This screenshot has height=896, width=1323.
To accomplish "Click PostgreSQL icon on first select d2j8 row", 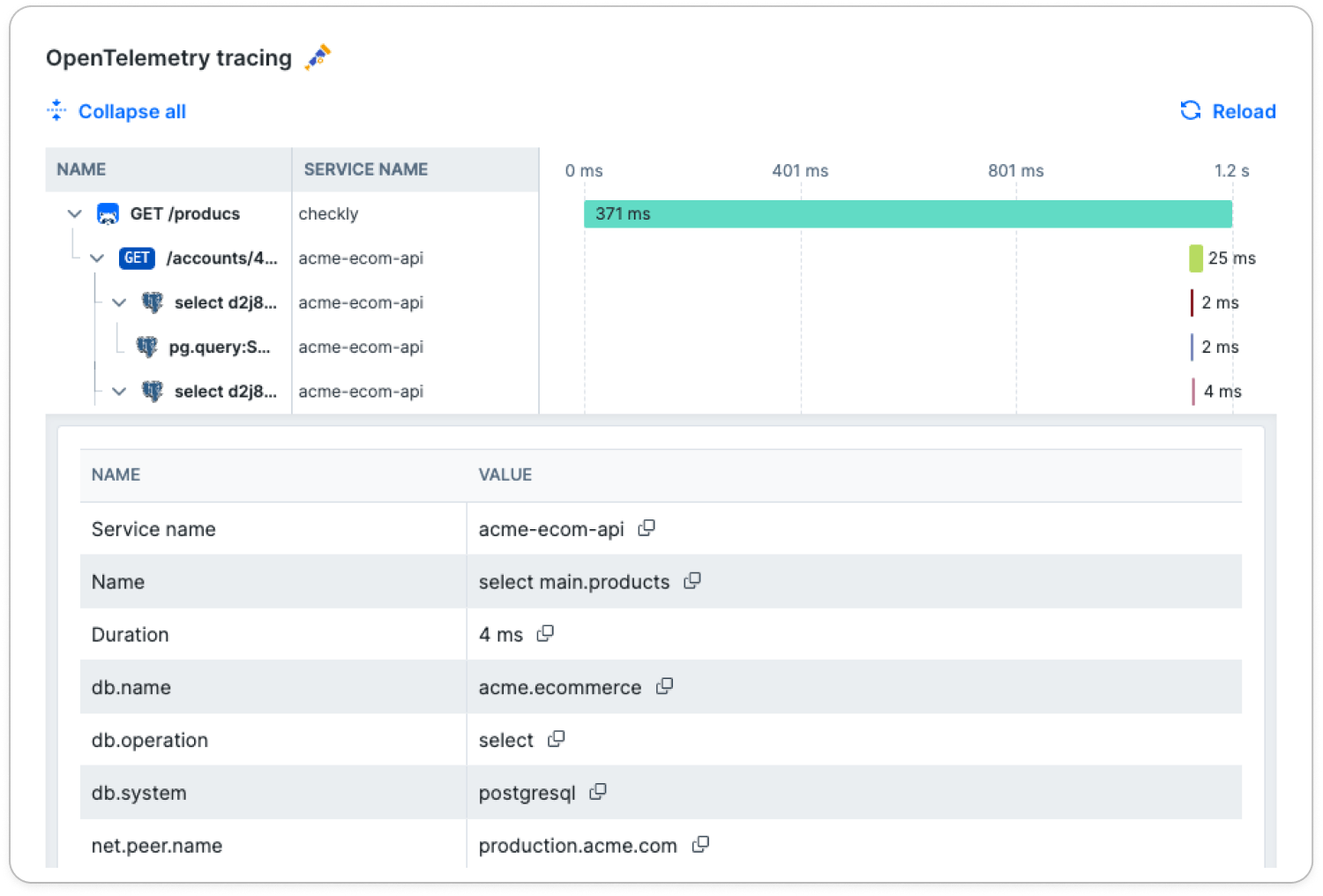I will pos(153,302).
